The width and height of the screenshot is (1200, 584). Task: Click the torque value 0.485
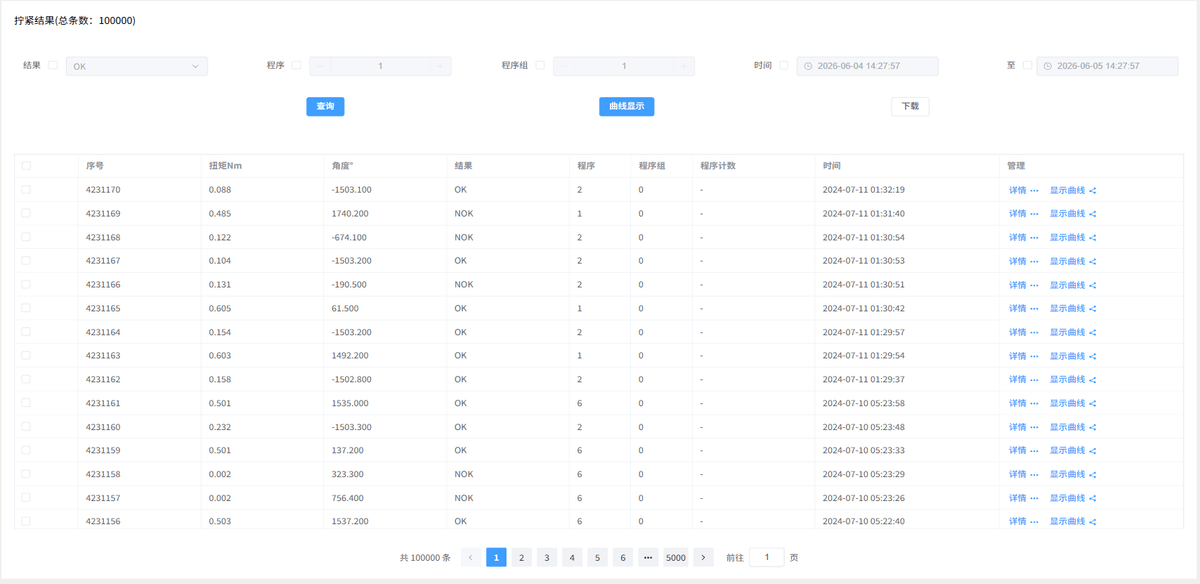point(220,213)
